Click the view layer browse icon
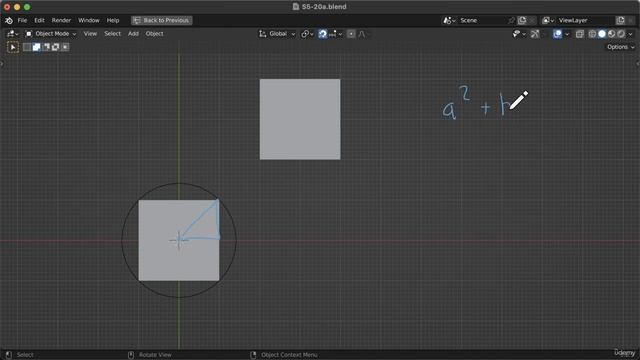The image size is (640, 360). pyautogui.click(x=548, y=20)
